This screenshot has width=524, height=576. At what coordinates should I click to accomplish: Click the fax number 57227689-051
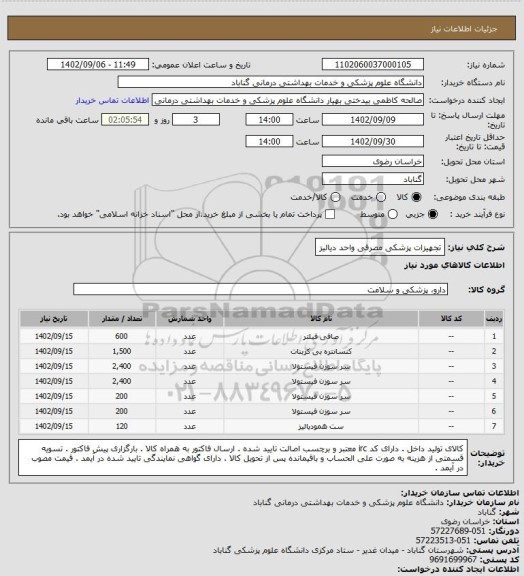(x=458, y=531)
